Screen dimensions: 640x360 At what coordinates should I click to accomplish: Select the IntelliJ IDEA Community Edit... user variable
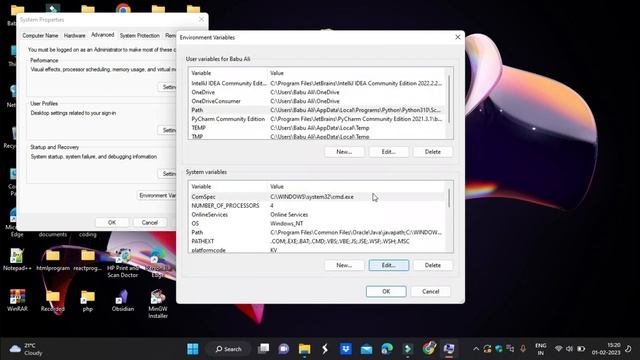click(317, 83)
